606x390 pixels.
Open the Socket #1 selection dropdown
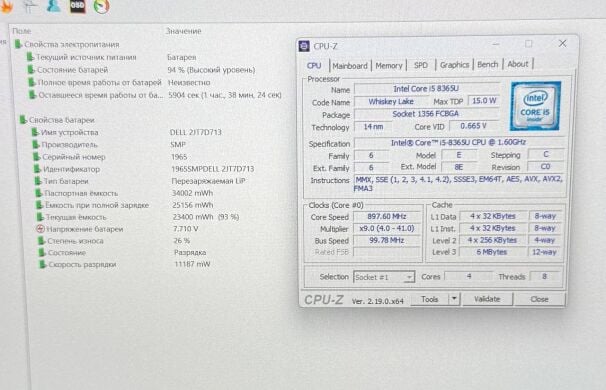point(384,277)
